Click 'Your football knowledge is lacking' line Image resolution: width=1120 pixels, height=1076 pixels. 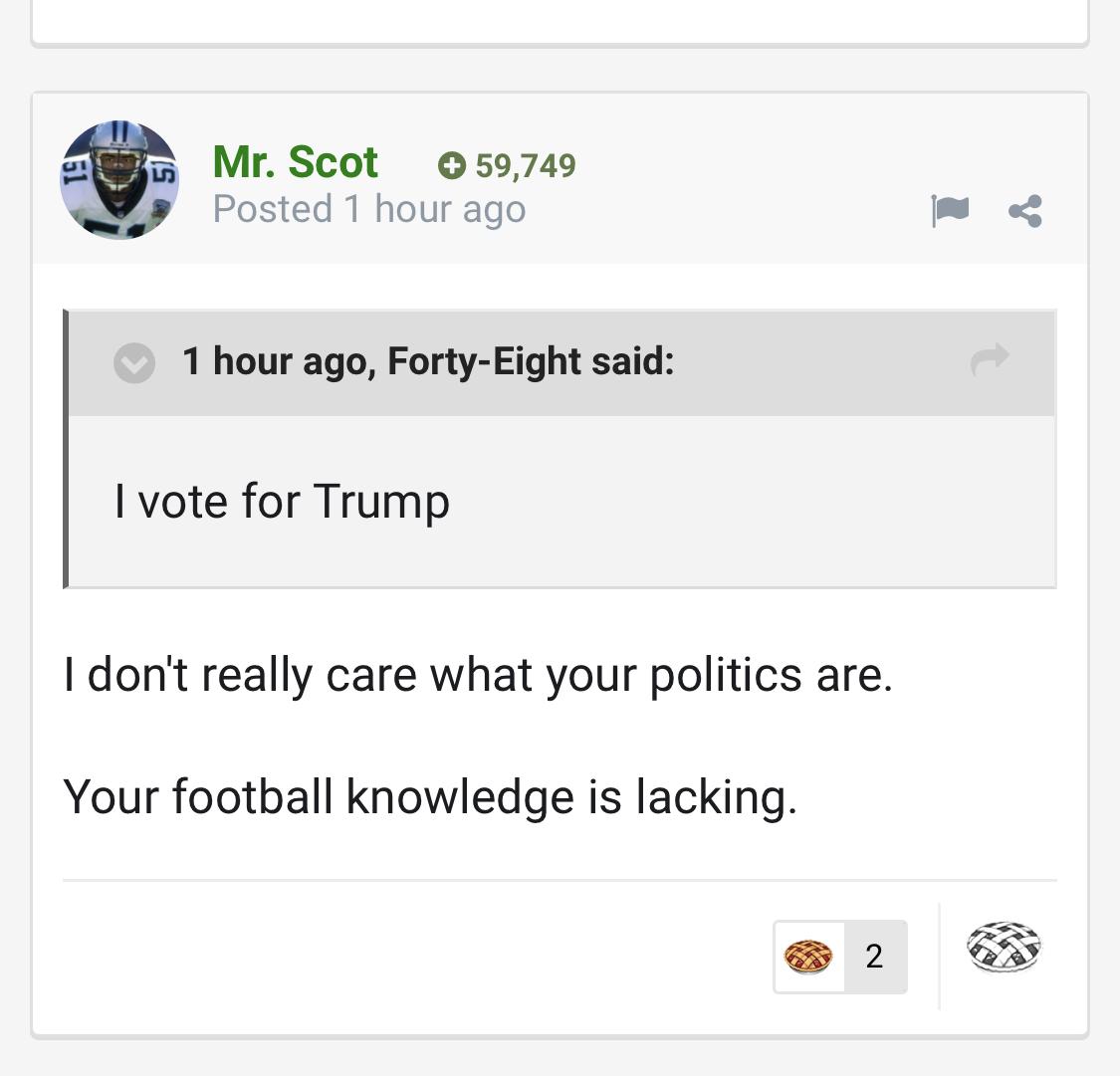point(430,797)
